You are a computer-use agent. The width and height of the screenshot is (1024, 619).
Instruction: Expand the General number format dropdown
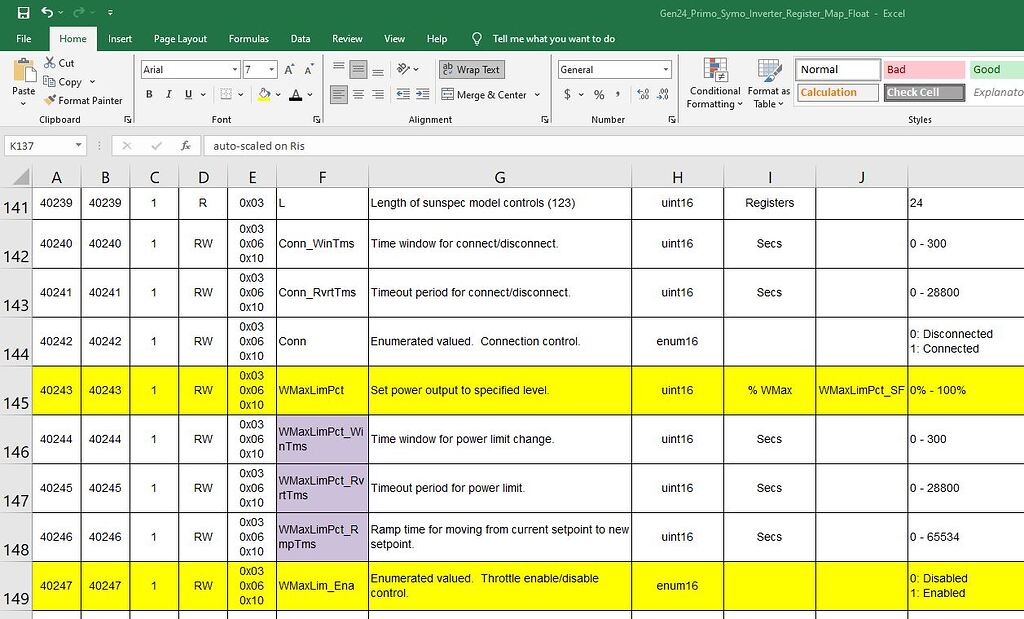666,70
